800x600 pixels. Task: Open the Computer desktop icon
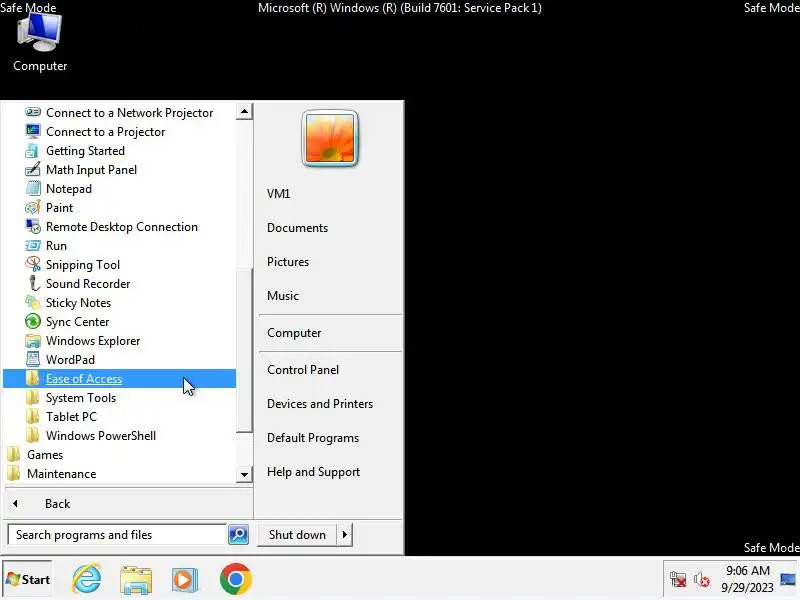coord(40,42)
